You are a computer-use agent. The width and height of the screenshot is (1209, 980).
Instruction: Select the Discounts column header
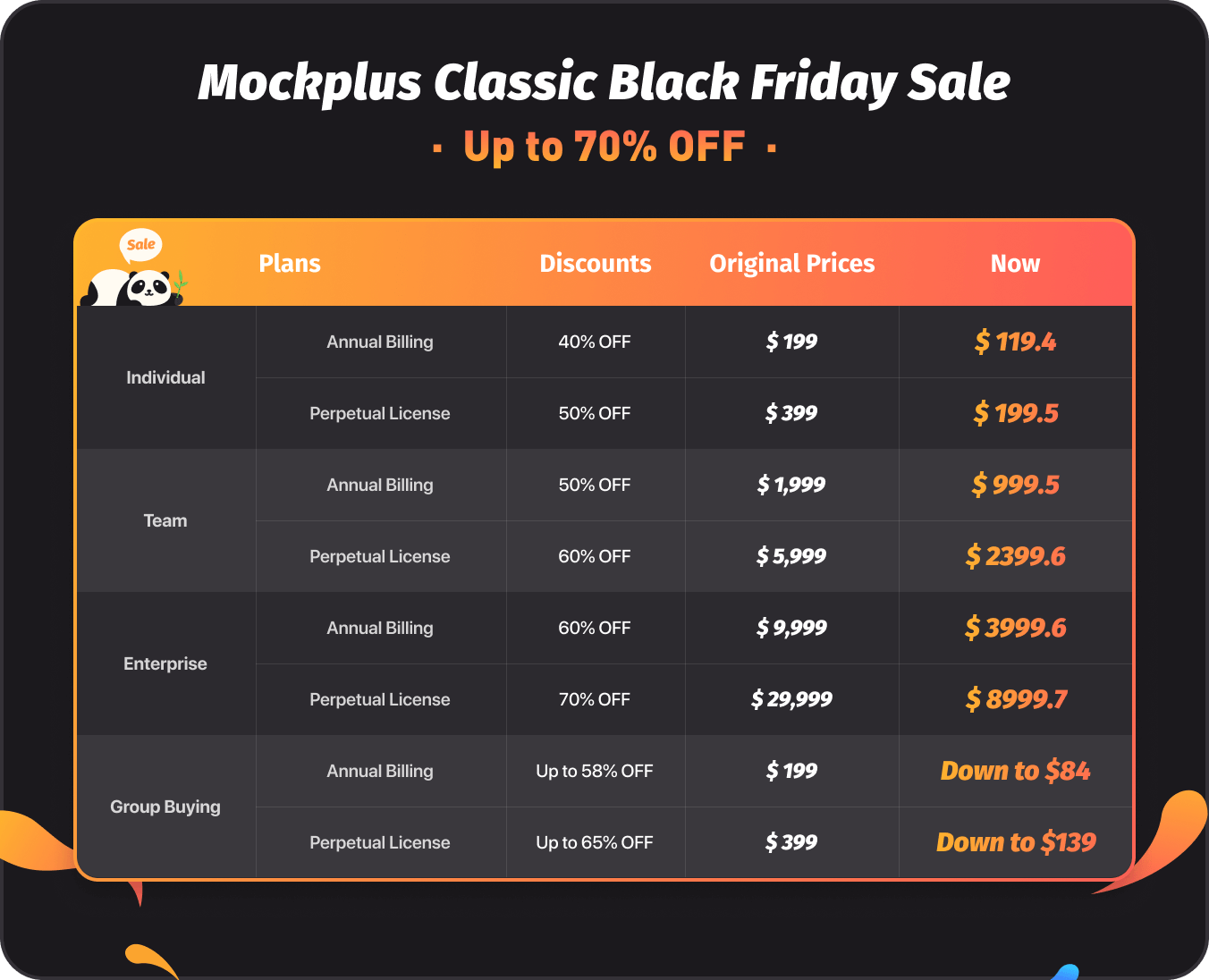click(x=596, y=264)
